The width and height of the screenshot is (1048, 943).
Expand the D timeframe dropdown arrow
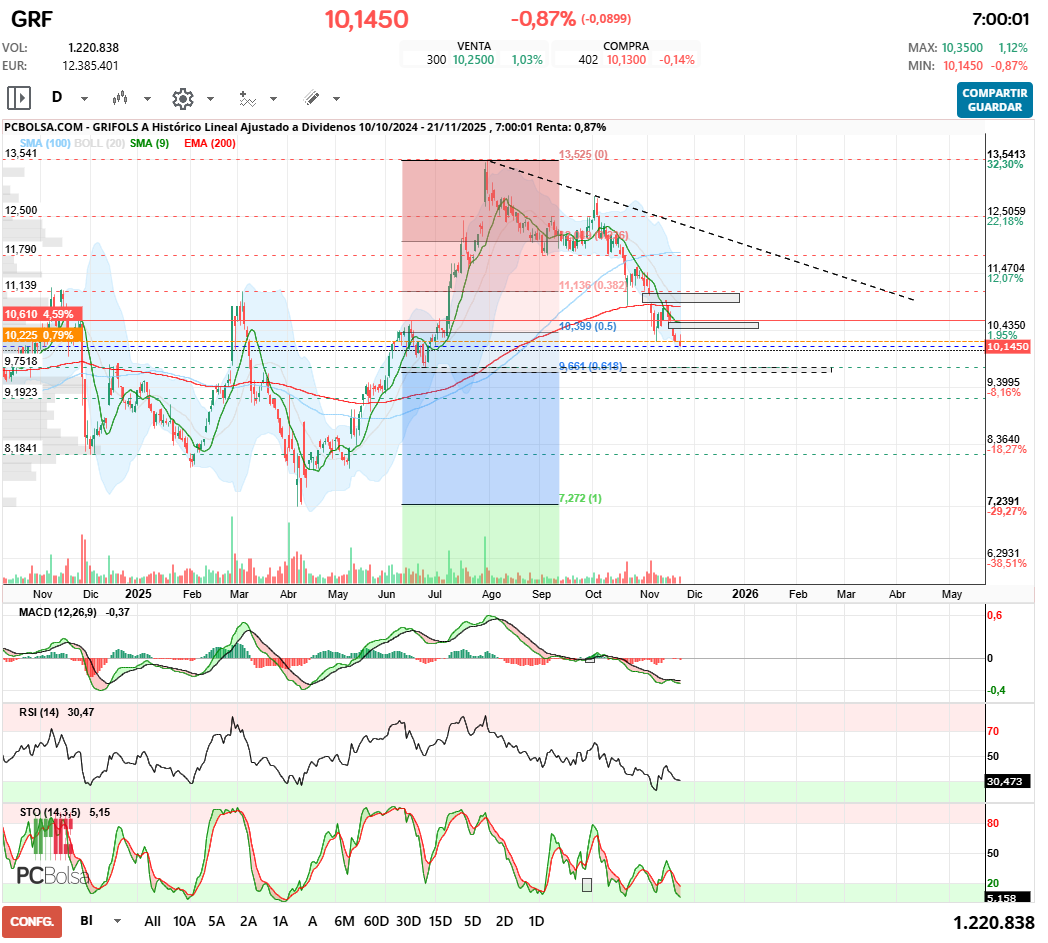click(x=84, y=99)
